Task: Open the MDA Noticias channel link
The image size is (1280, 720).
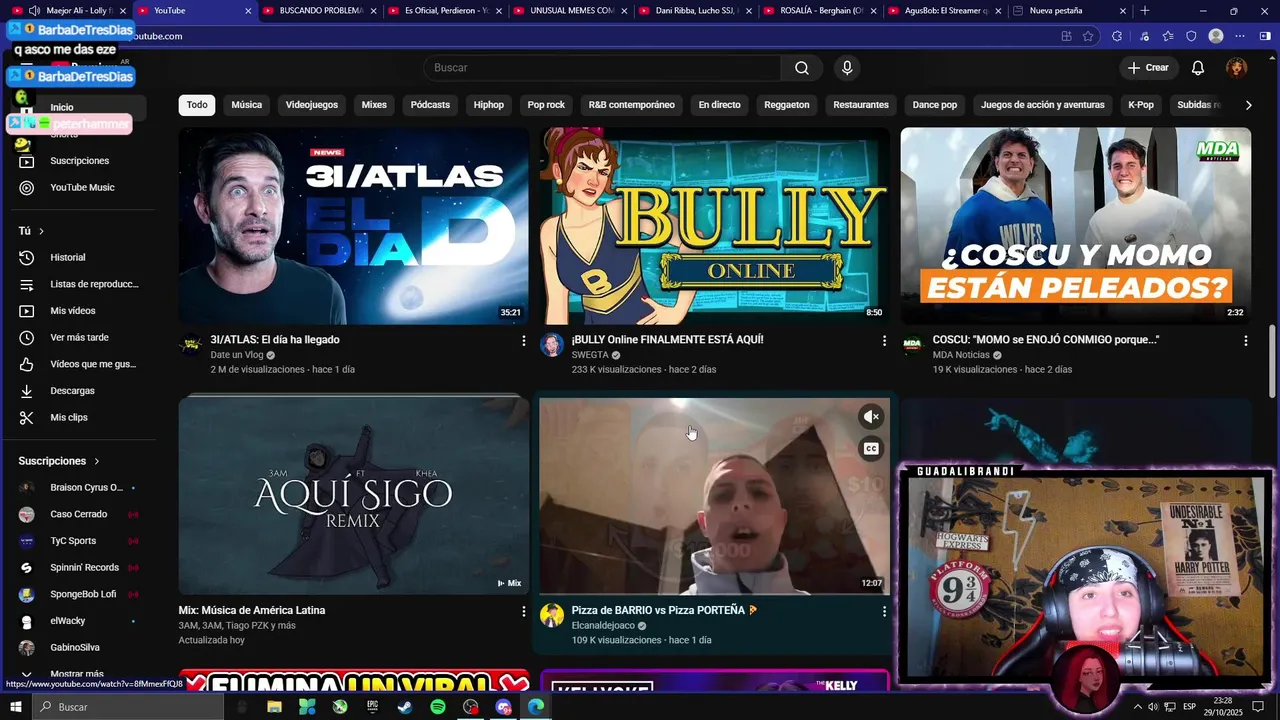Action: pyautogui.click(x=961, y=355)
